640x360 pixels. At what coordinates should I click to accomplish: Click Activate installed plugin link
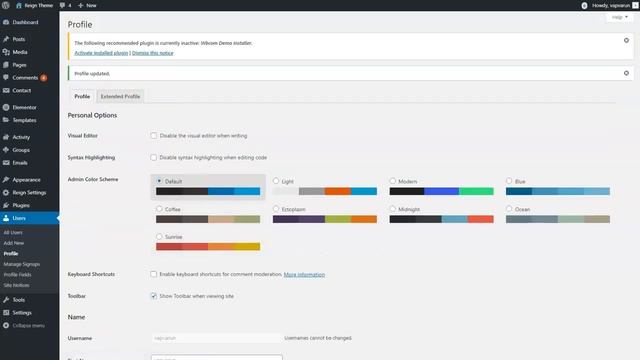(101, 53)
